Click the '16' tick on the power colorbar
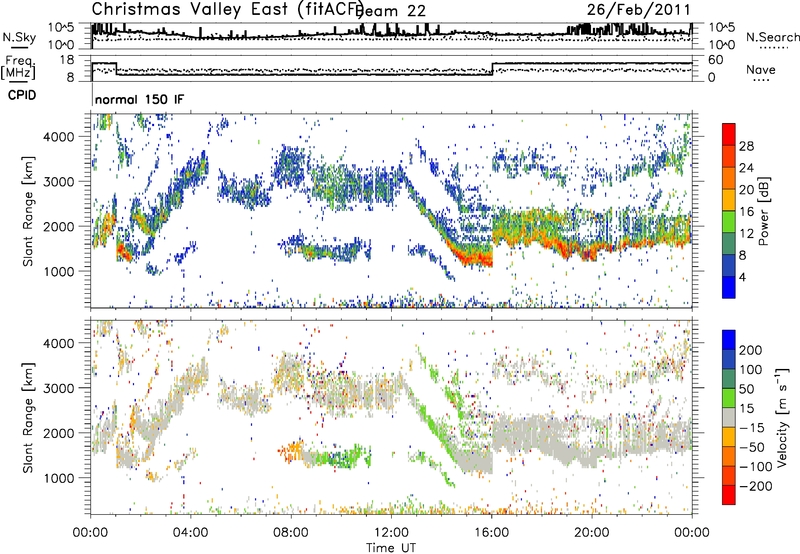This screenshot has width=800, height=554. [746, 212]
